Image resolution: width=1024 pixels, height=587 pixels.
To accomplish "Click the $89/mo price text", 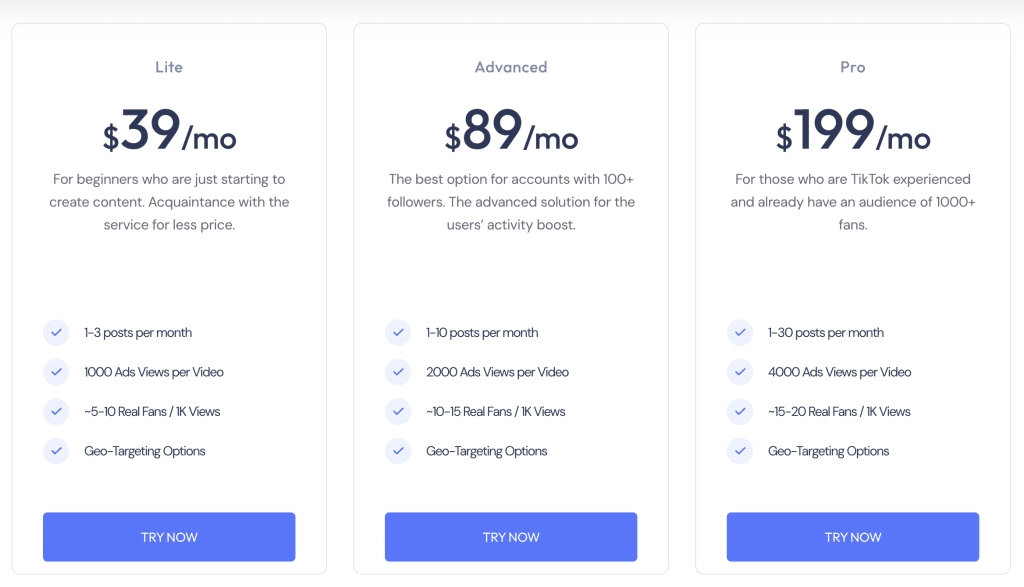I will (511, 133).
